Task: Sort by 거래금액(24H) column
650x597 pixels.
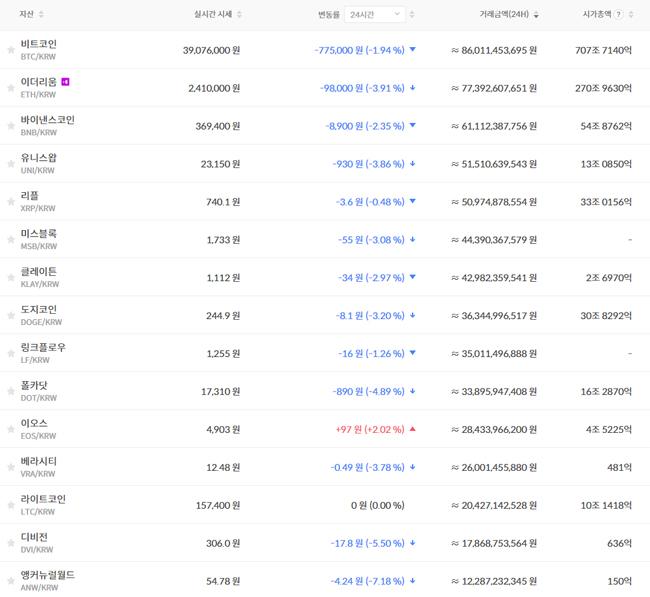Action: (508, 15)
